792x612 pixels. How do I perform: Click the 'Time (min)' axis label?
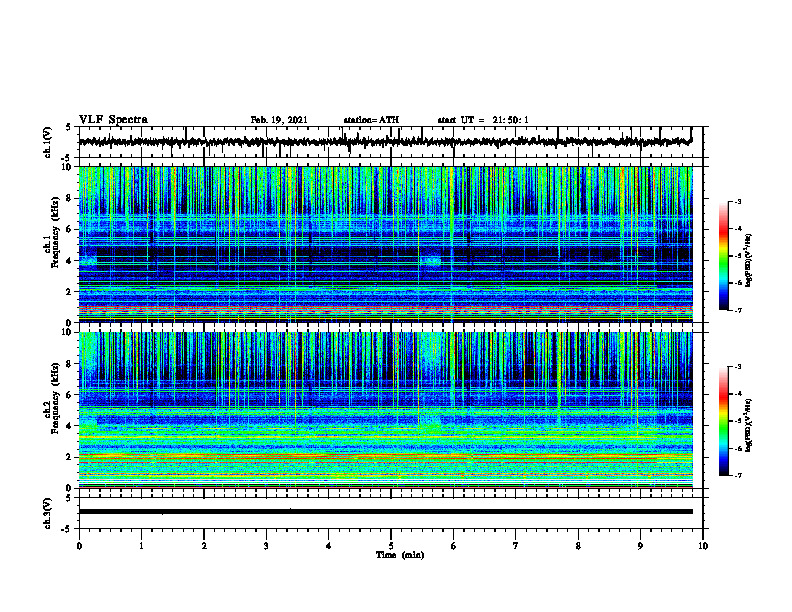[400, 555]
